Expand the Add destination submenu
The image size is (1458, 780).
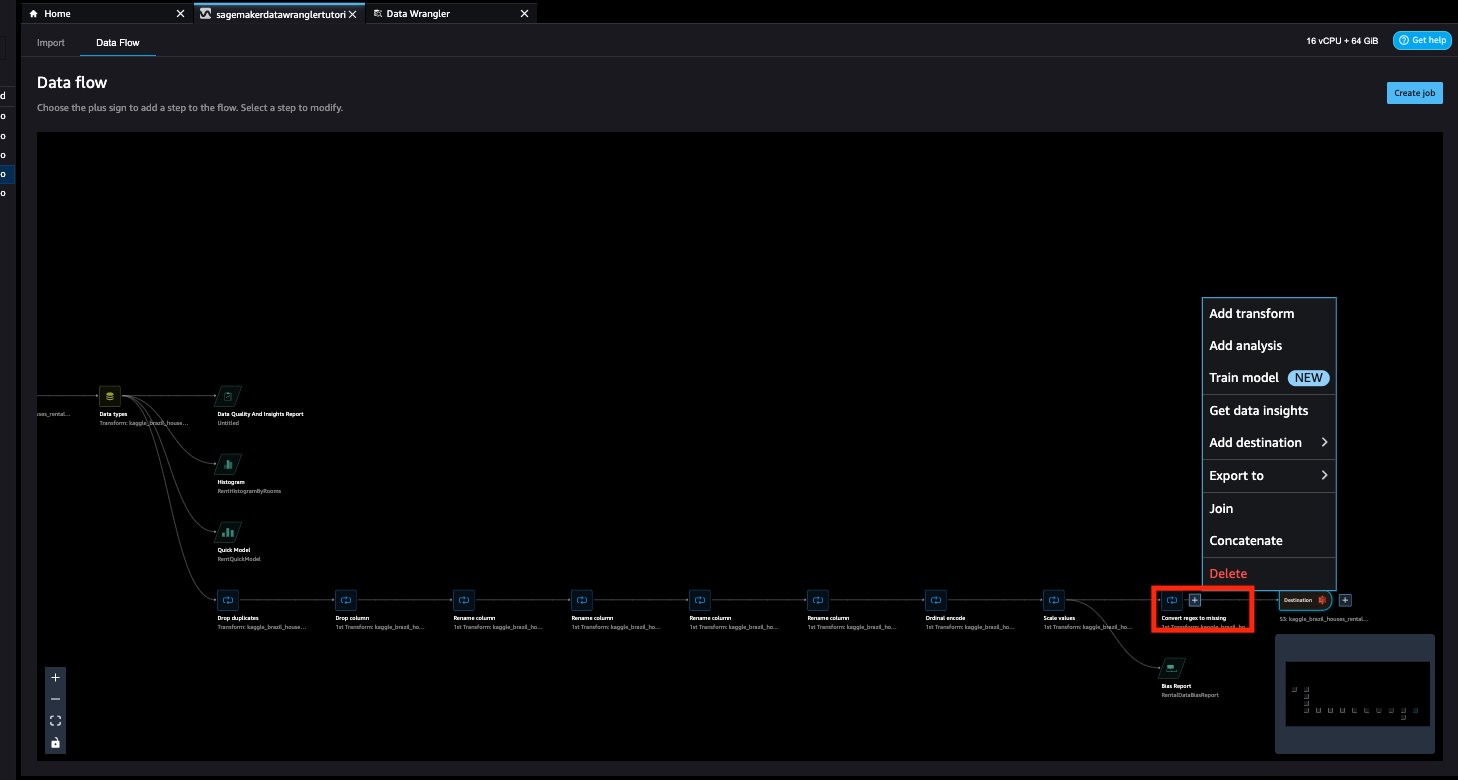pyautogui.click(x=1269, y=442)
